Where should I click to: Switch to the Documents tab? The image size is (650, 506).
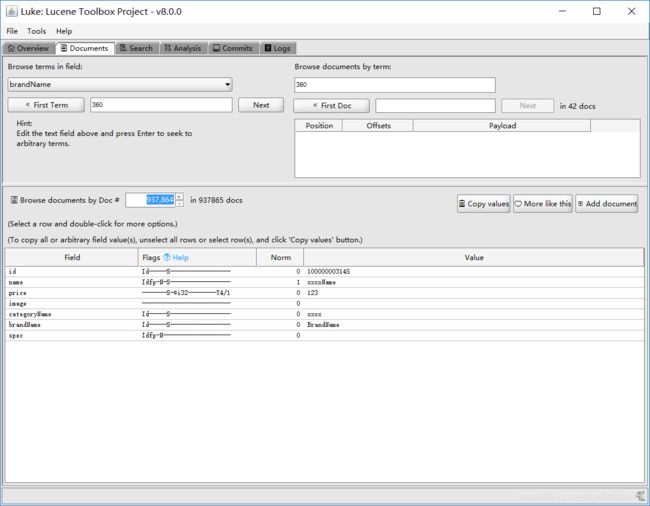(x=85, y=48)
